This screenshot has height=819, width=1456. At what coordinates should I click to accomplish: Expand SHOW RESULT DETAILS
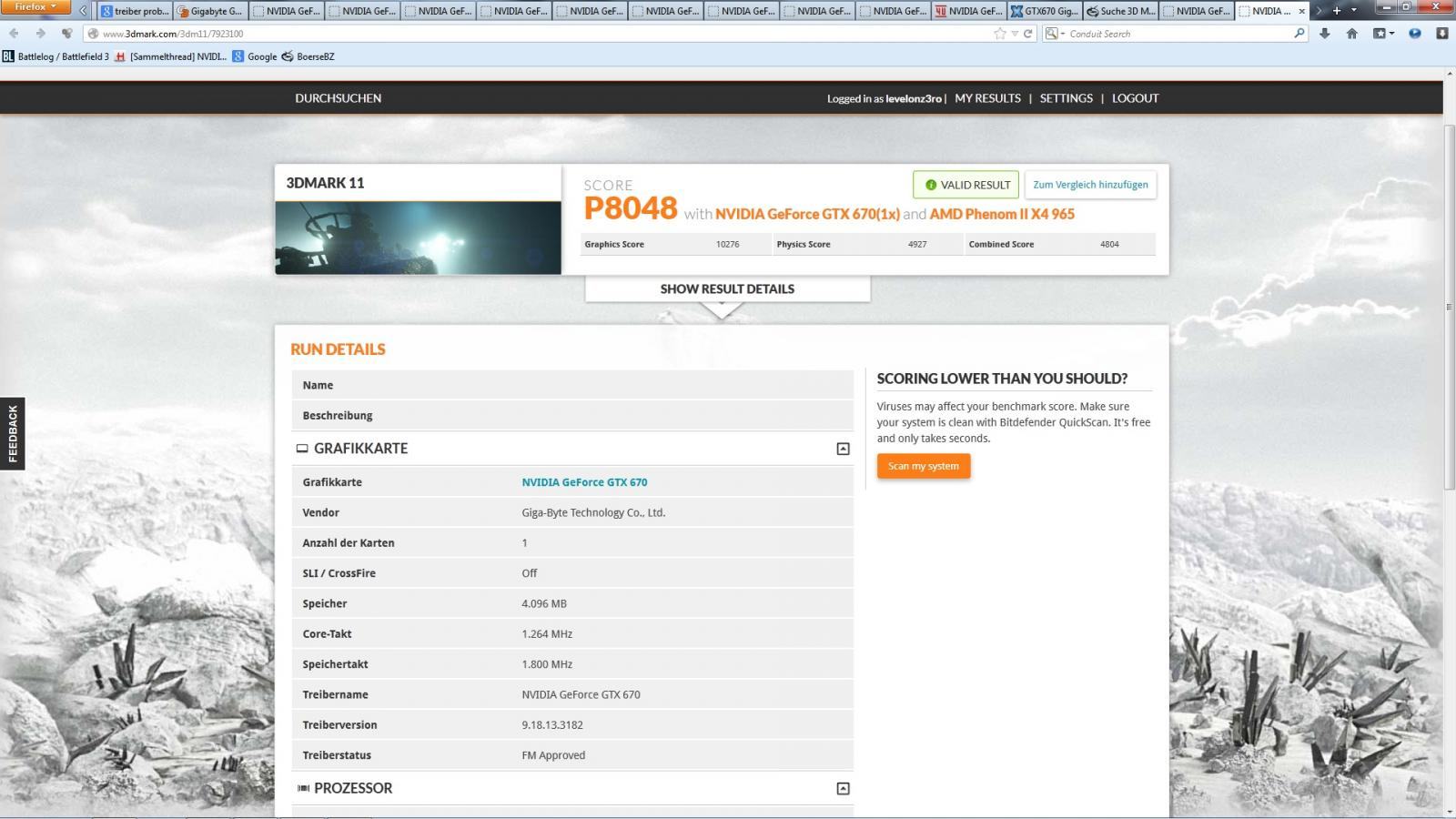(x=727, y=288)
